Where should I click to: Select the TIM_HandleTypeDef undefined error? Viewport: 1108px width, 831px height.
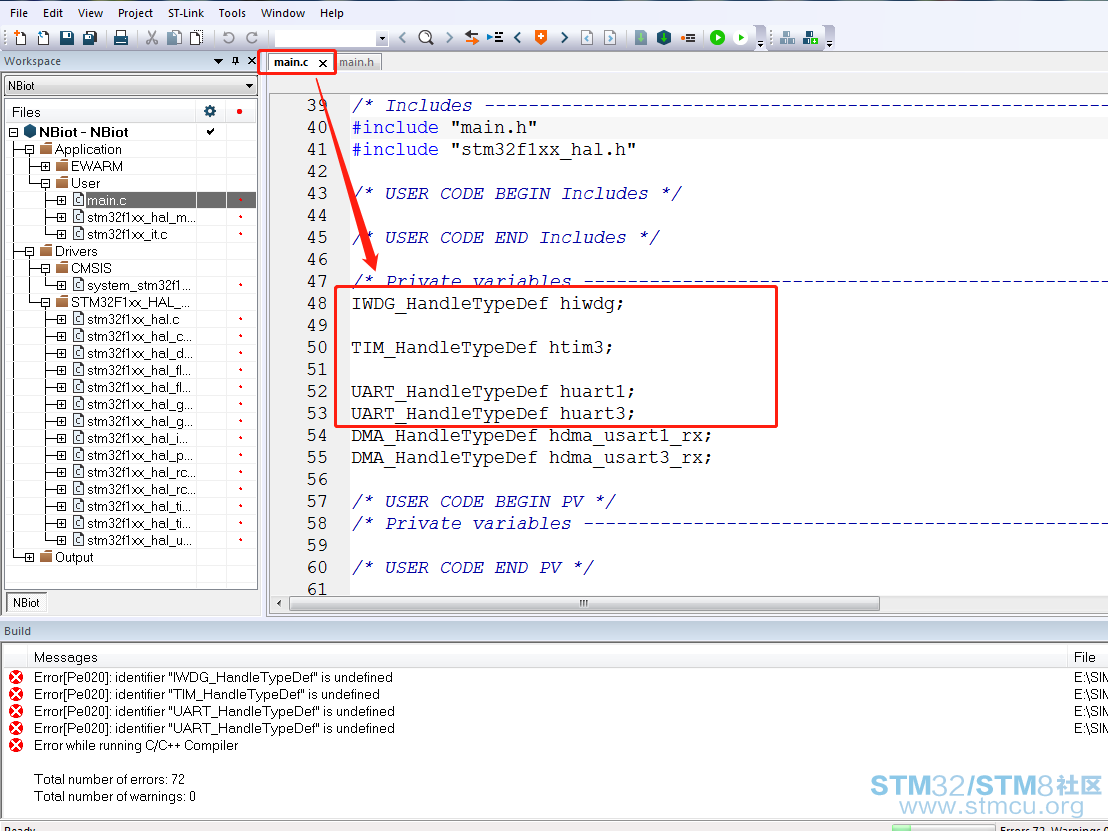(207, 694)
